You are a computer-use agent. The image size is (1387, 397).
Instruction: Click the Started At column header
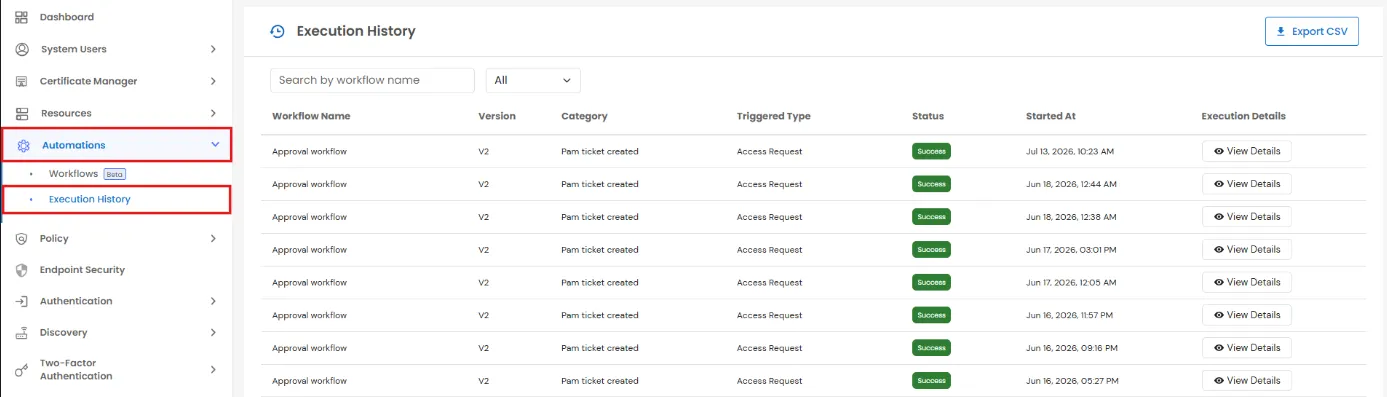(1051, 116)
